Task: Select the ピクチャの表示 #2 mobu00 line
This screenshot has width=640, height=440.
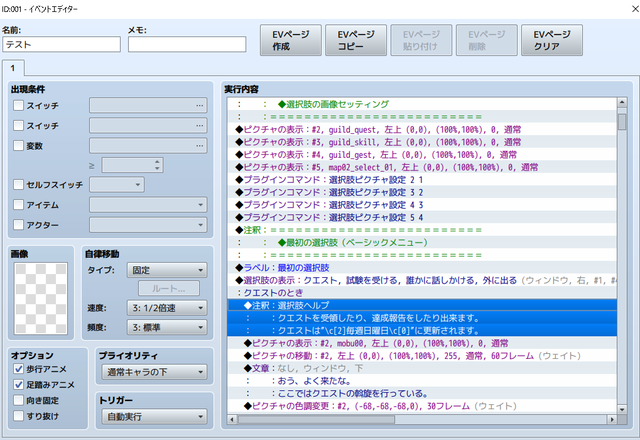Action: [x=422, y=343]
